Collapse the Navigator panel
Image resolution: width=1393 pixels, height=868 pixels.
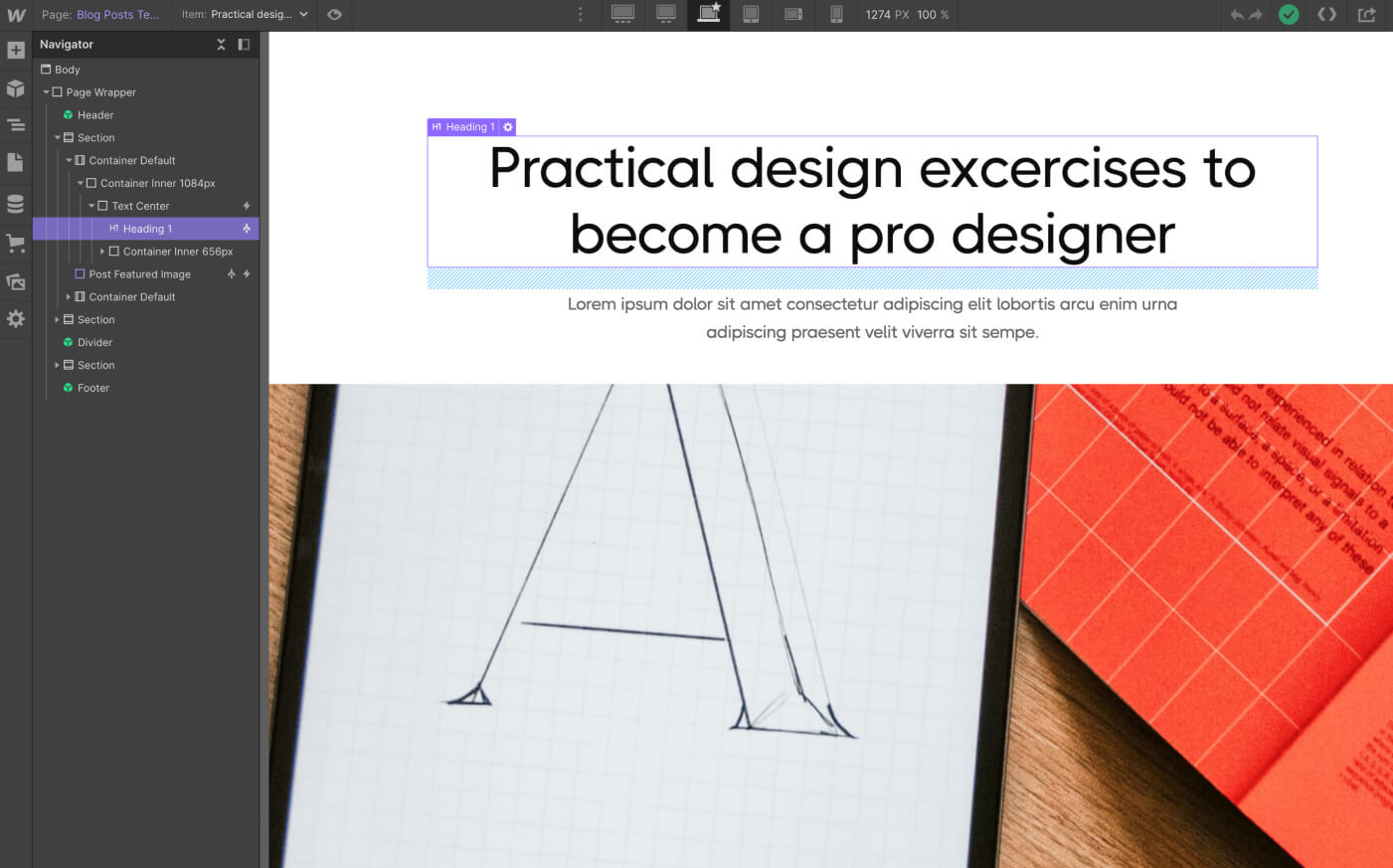(x=244, y=44)
